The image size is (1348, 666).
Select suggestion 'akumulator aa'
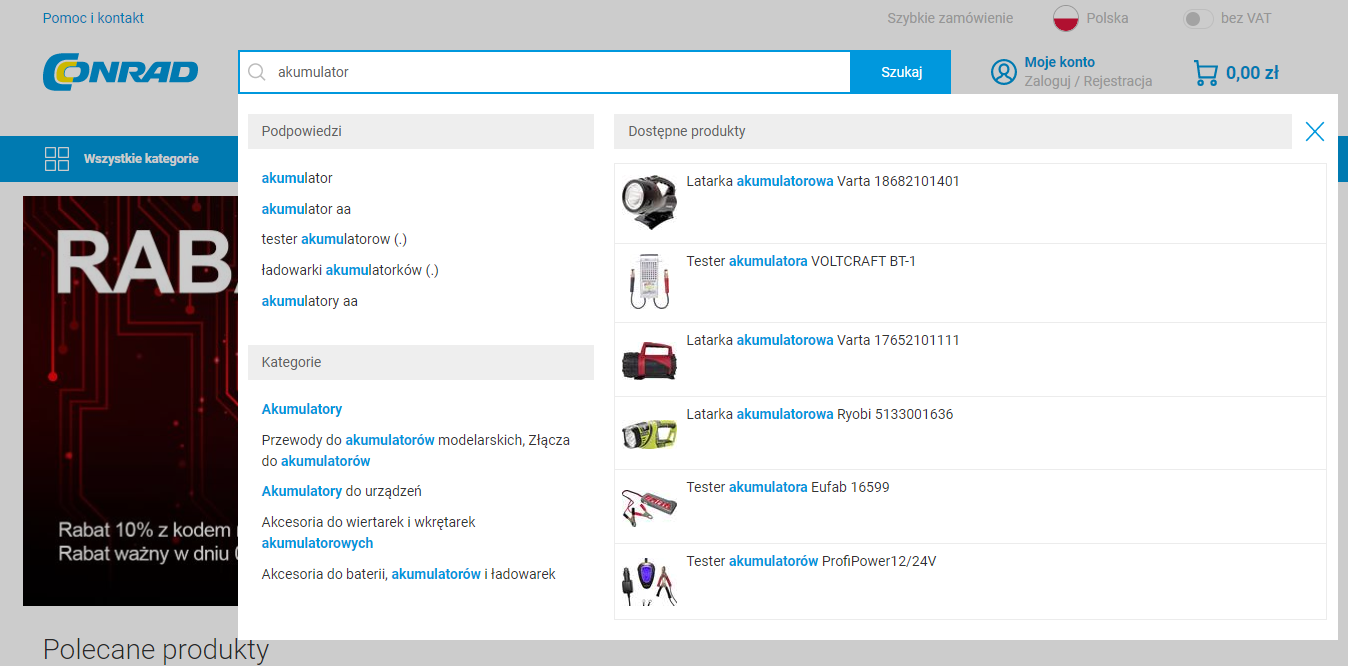[306, 209]
